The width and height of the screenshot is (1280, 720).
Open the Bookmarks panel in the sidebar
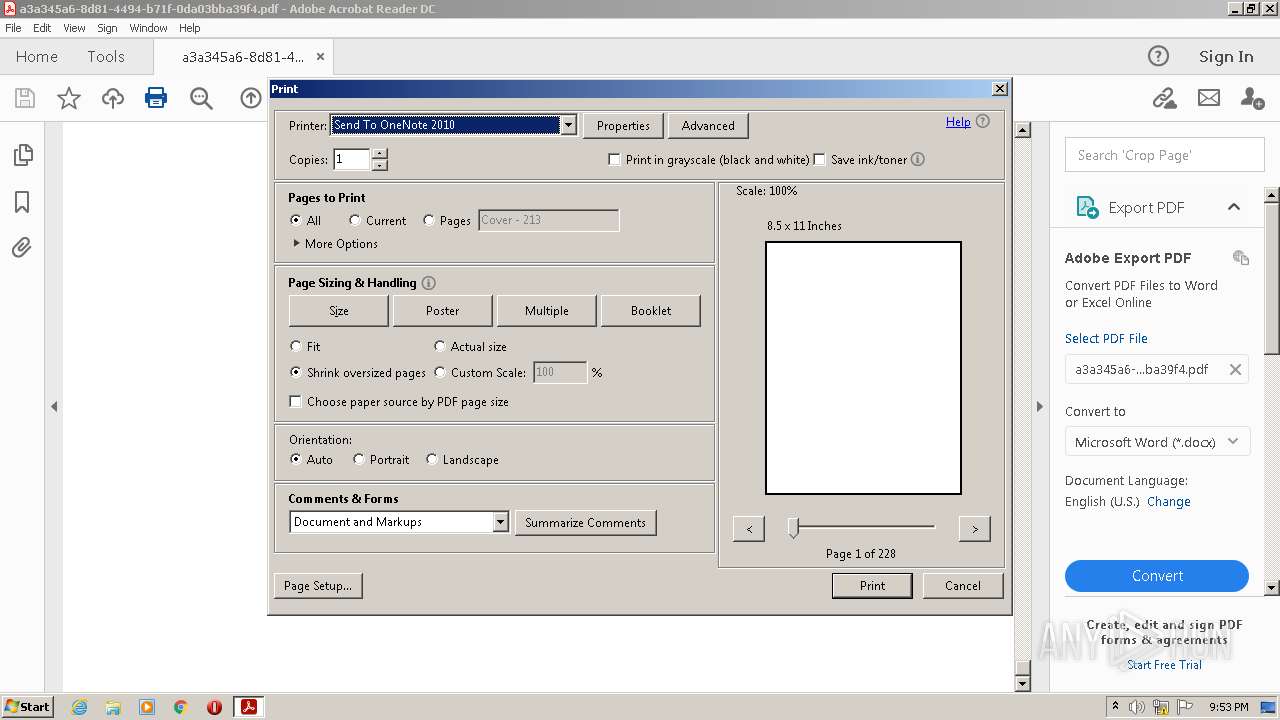tap(22, 202)
